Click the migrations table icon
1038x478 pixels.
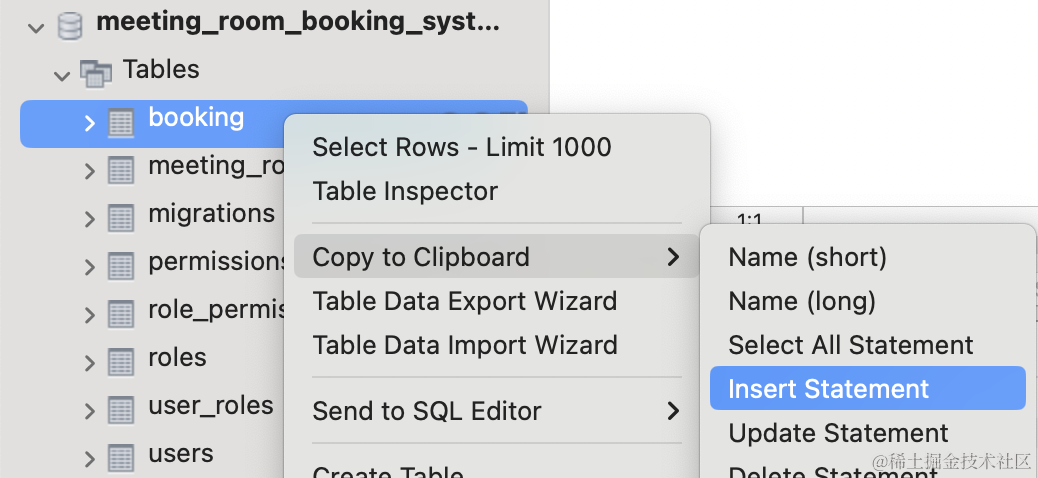click(121, 216)
